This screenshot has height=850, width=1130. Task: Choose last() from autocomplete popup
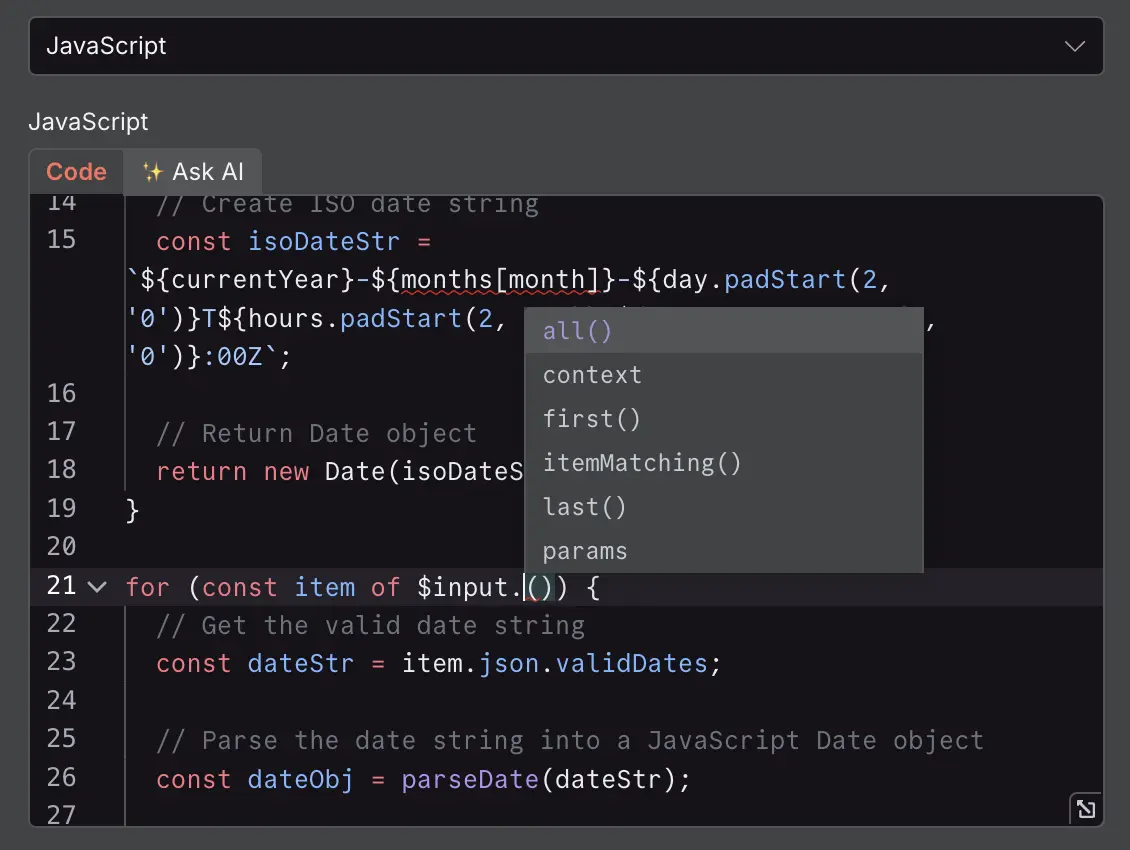[x=584, y=507]
